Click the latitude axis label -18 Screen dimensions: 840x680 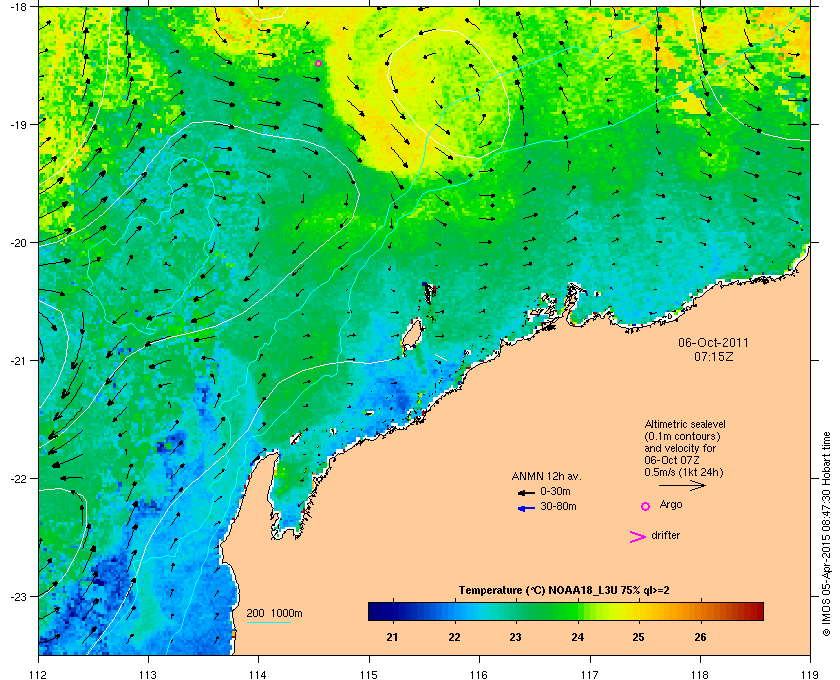(18, 6)
